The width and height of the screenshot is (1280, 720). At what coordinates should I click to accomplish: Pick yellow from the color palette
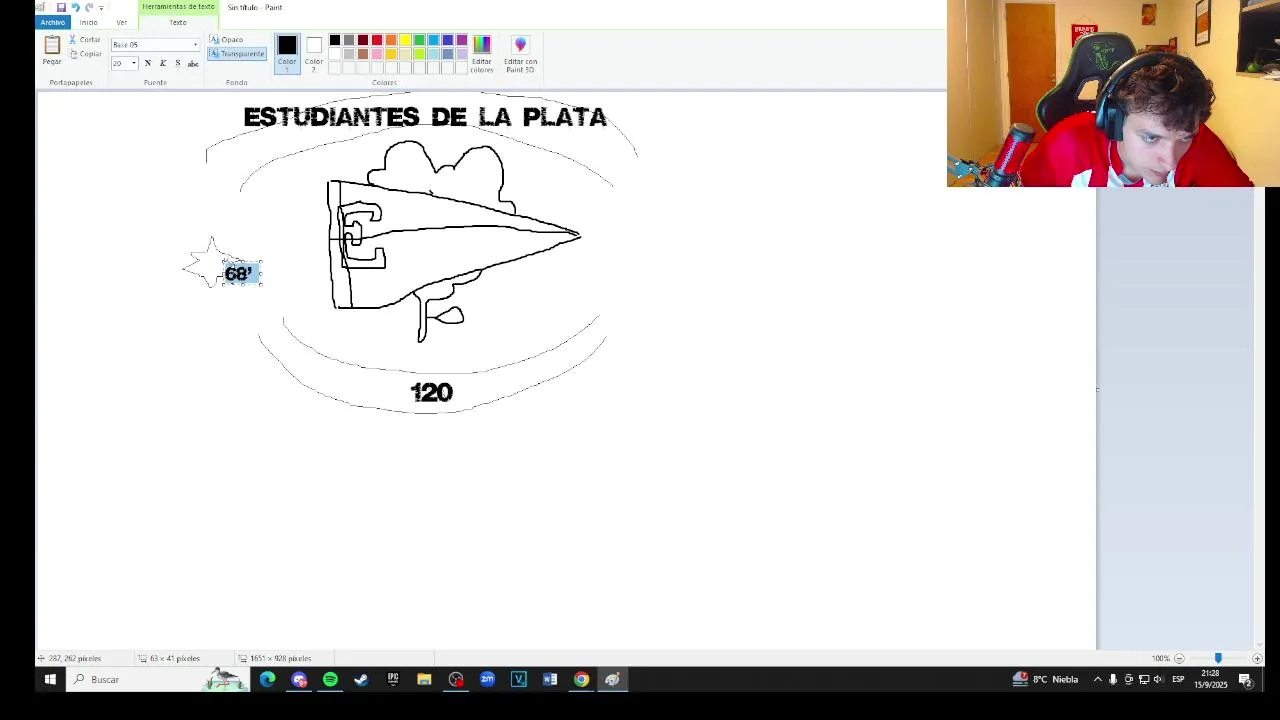coord(405,40)
